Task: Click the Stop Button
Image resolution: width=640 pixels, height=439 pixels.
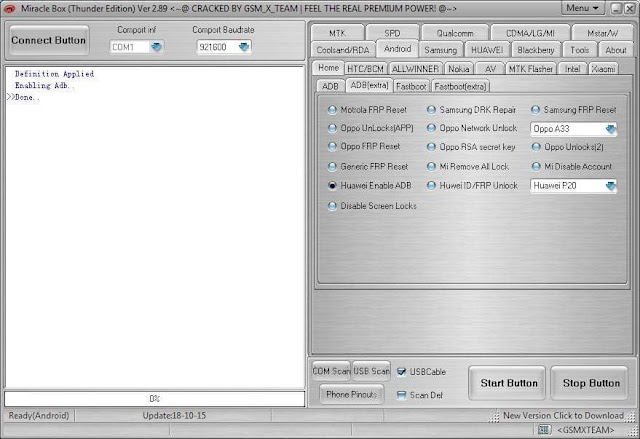Action: (591, 383)
